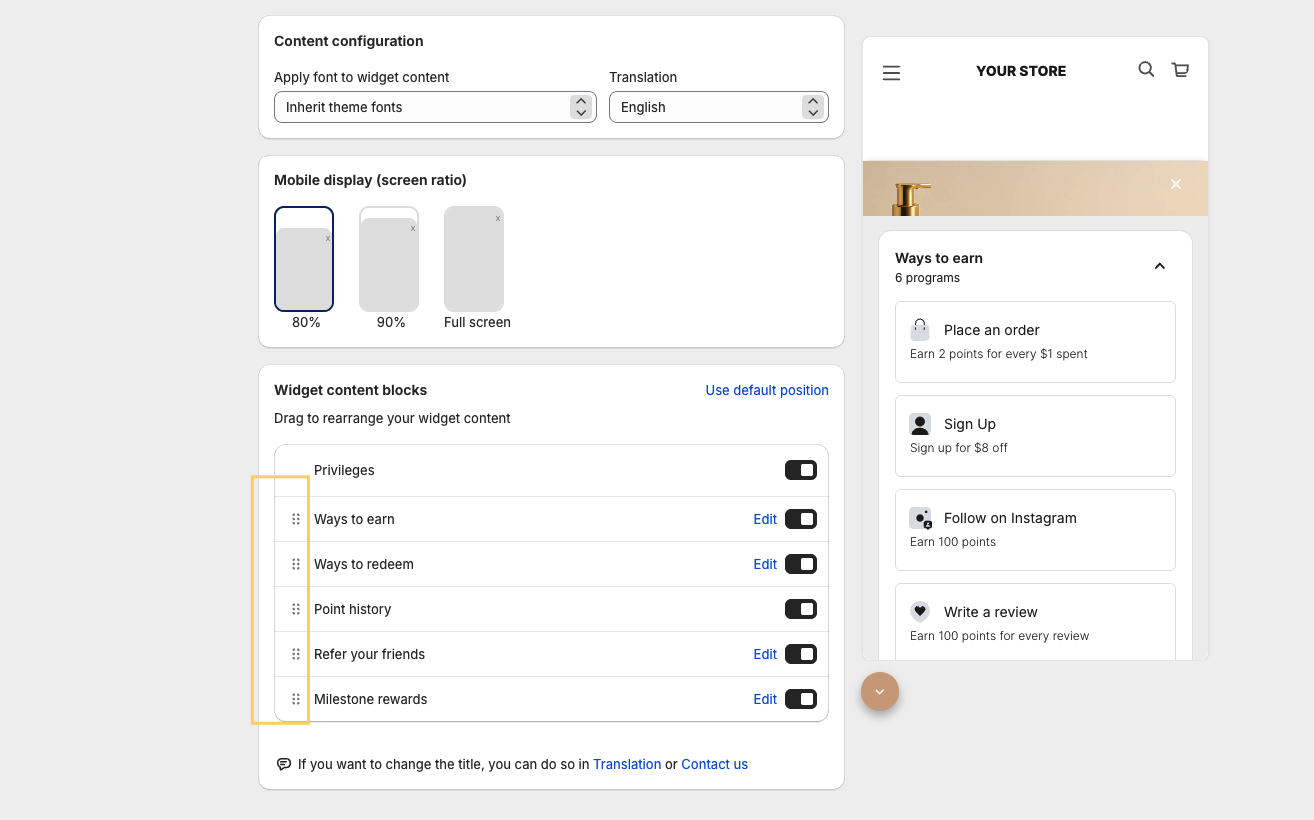The width and height of the screenshot is (1314, 820).
Task: Toggle the Refer your friends switch
Action: [800, 654]
